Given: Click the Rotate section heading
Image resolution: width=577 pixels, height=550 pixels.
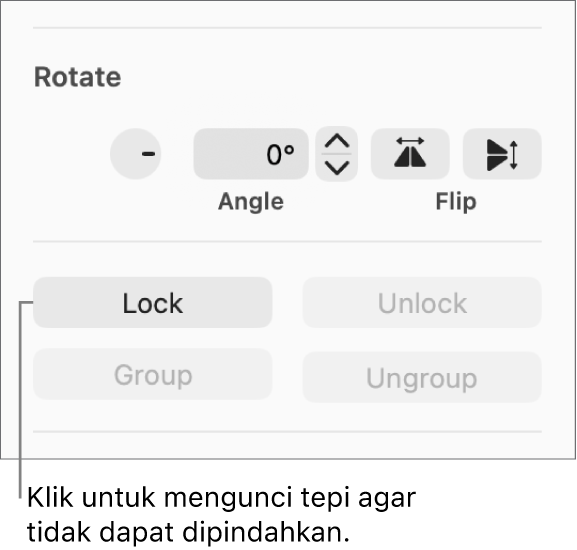Looking at the screenshot, I should [78, 77].
